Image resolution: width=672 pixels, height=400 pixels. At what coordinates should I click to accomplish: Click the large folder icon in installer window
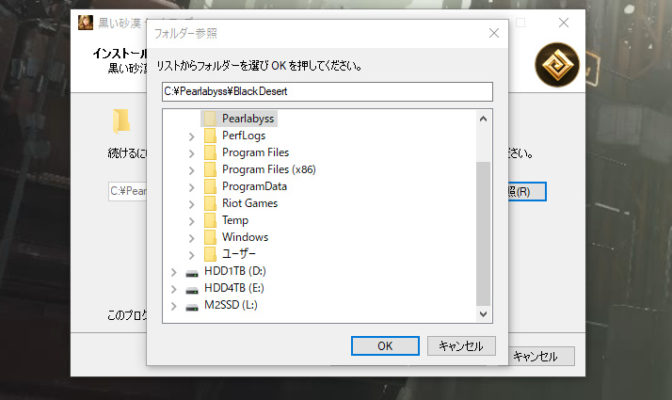click(121, 121)
